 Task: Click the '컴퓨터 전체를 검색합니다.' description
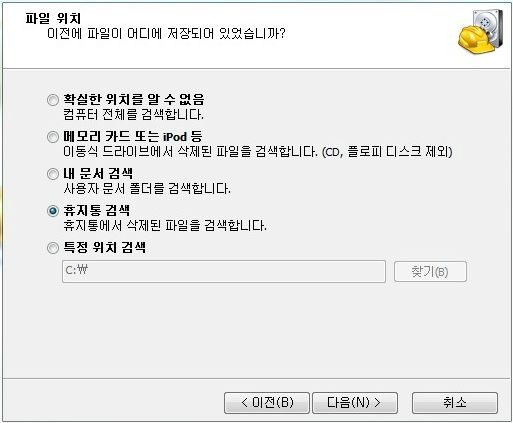tap(133, 115)
